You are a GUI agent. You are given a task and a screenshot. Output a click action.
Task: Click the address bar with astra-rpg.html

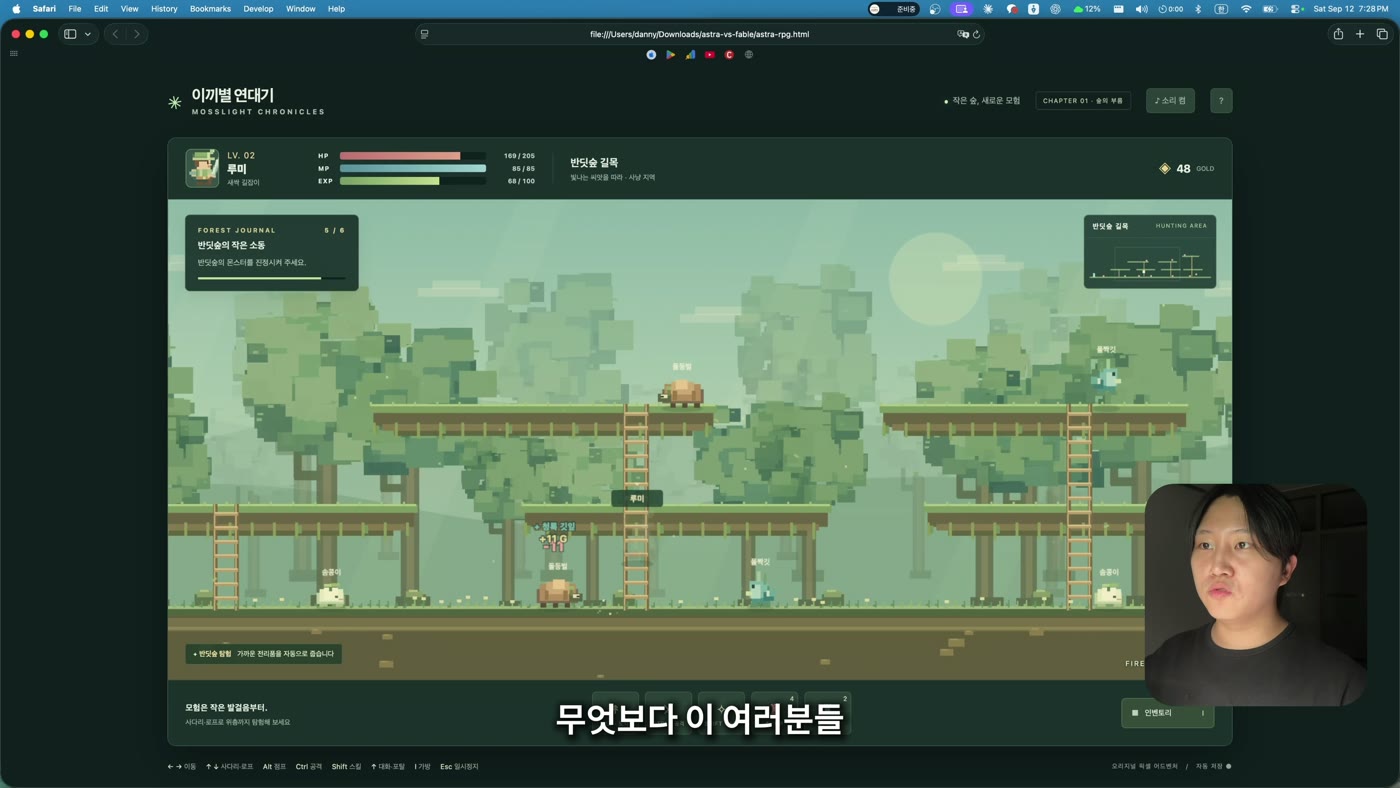pos(699,34)
